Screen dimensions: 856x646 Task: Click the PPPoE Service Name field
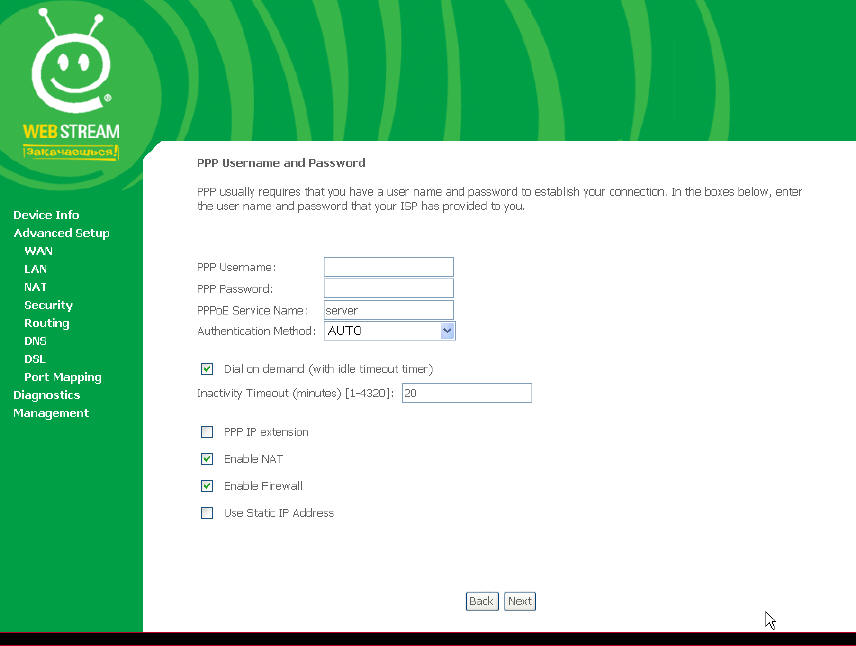coord(389,310)
